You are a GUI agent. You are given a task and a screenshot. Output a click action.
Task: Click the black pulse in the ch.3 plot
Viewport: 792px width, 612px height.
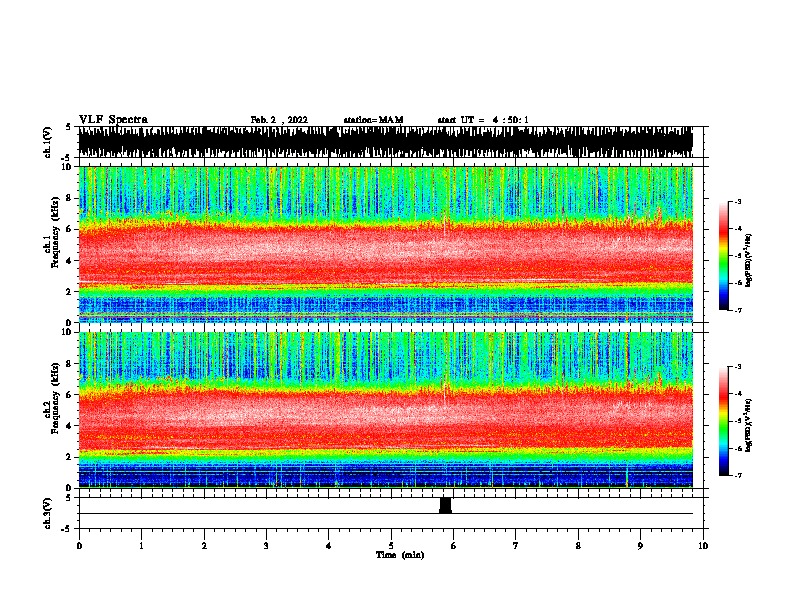click(445, 505)
